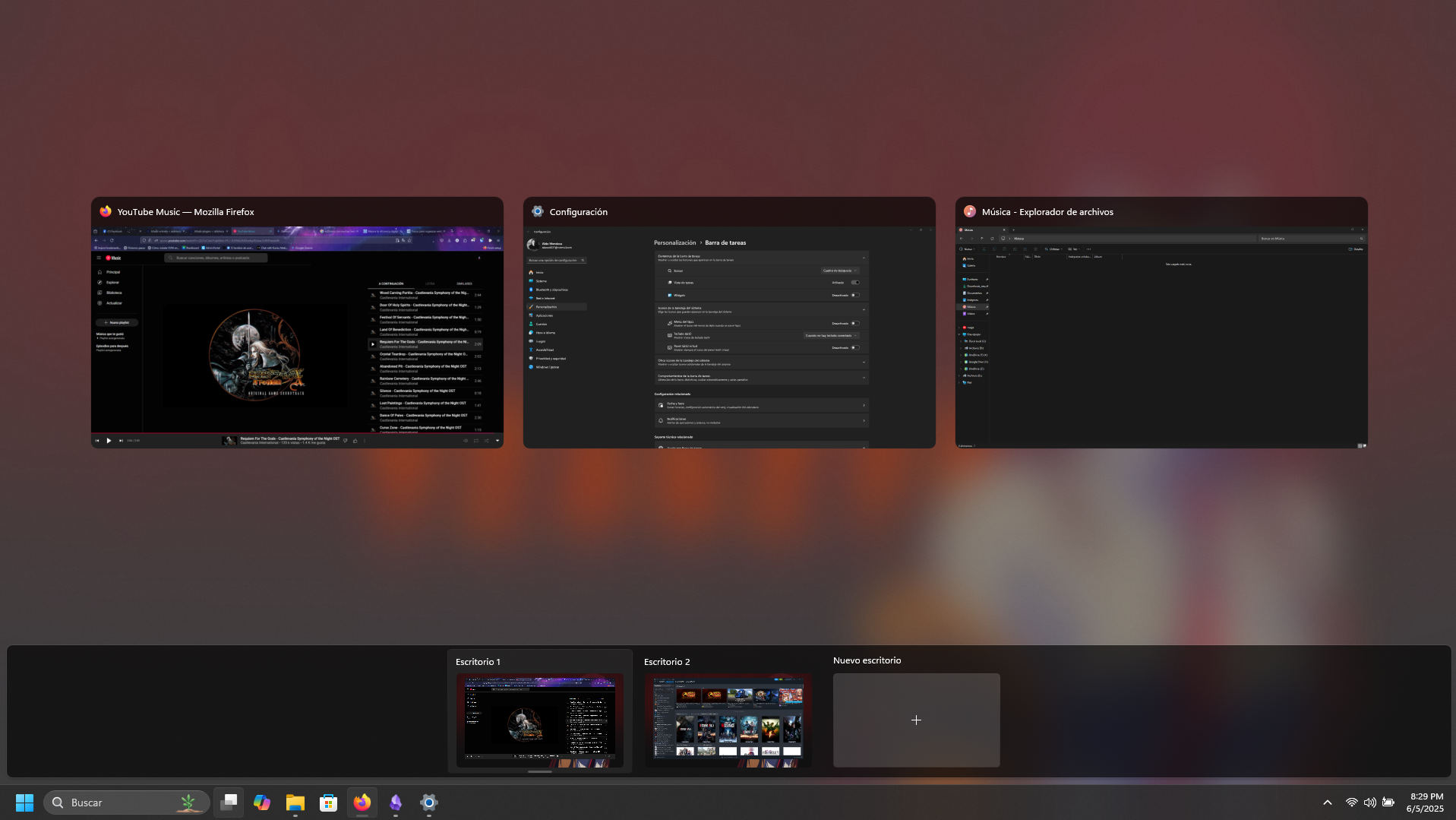
Task: Open the Windows Start menu
Action: tap(24, 803)
